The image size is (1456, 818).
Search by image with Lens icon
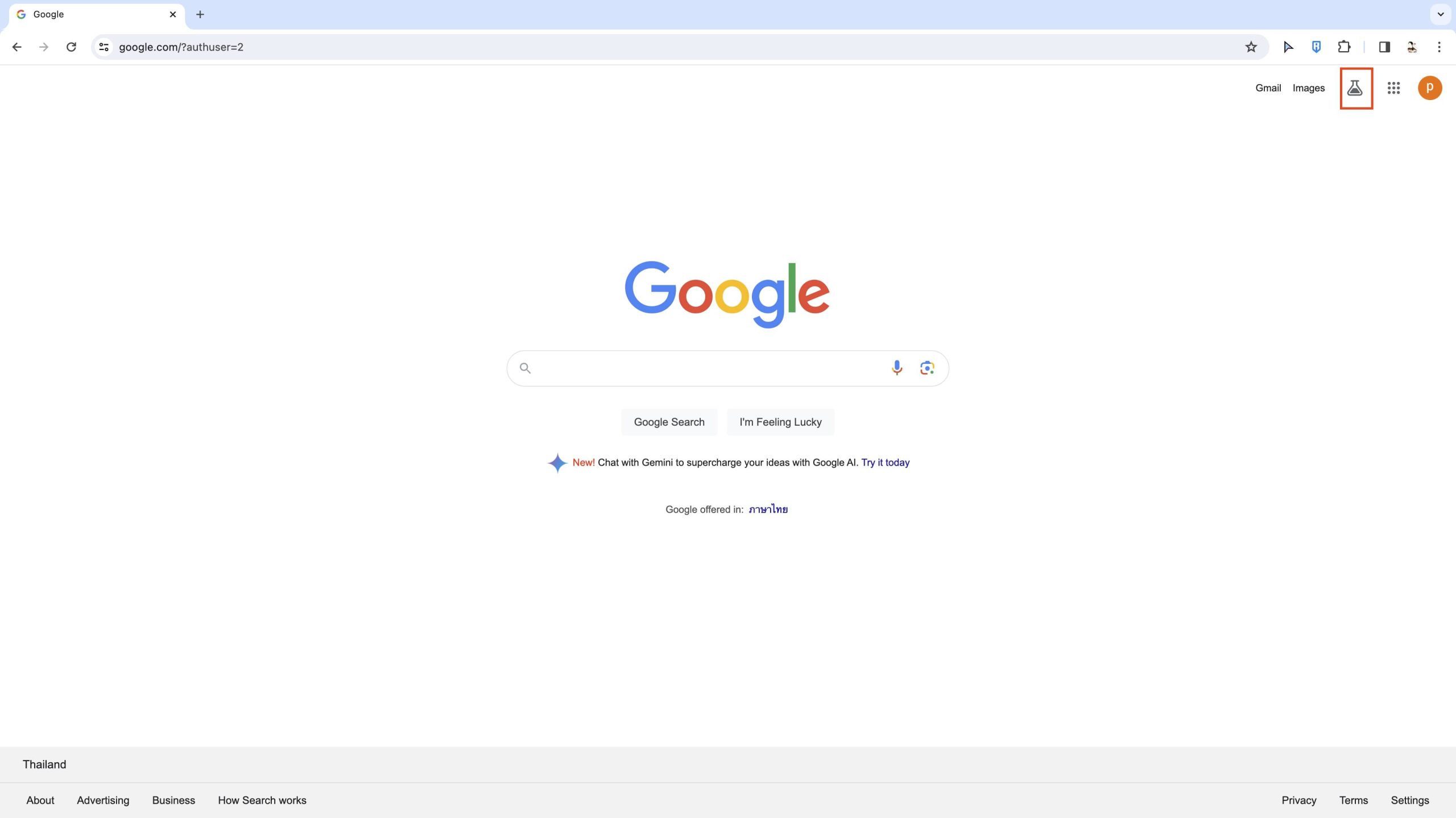927,368
